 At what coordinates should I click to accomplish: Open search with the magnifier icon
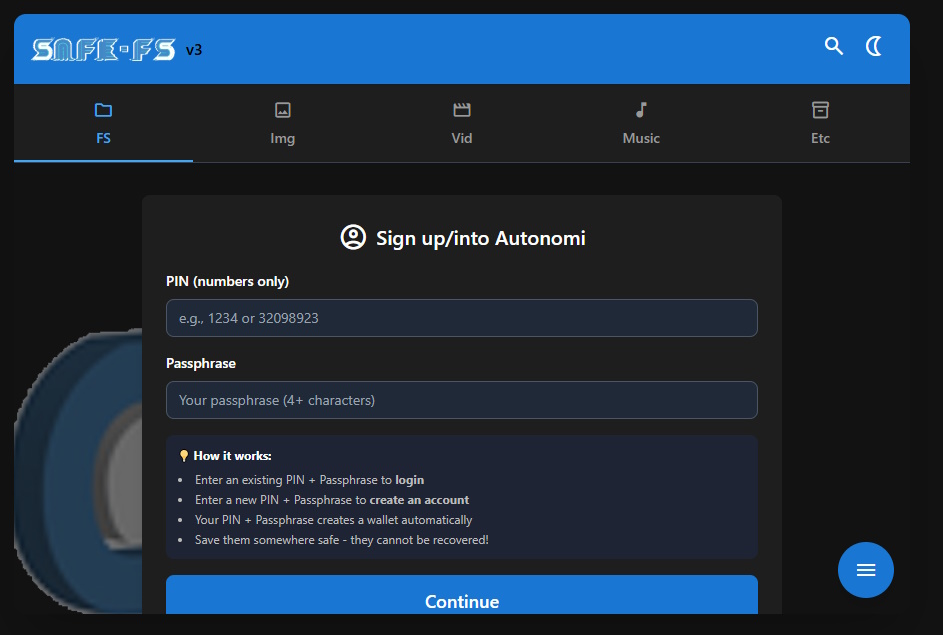[x=833, y=46]
